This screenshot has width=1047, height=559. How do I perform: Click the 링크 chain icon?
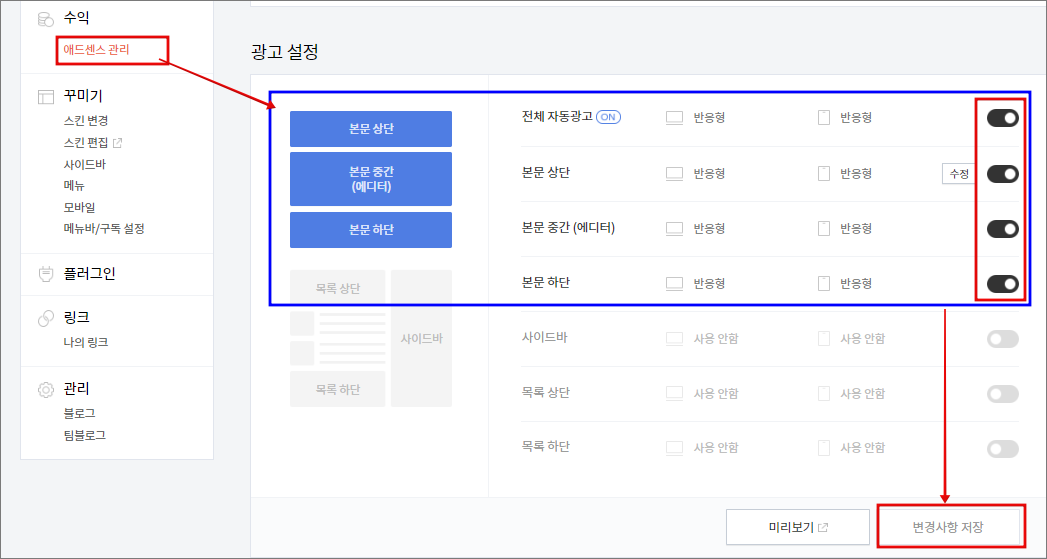click(46, 318)
